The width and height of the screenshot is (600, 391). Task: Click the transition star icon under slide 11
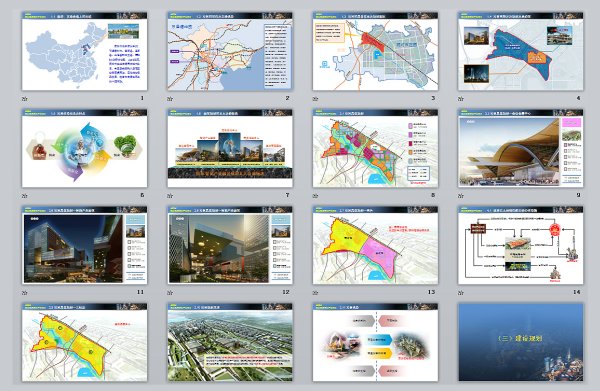tap(25, 293)
